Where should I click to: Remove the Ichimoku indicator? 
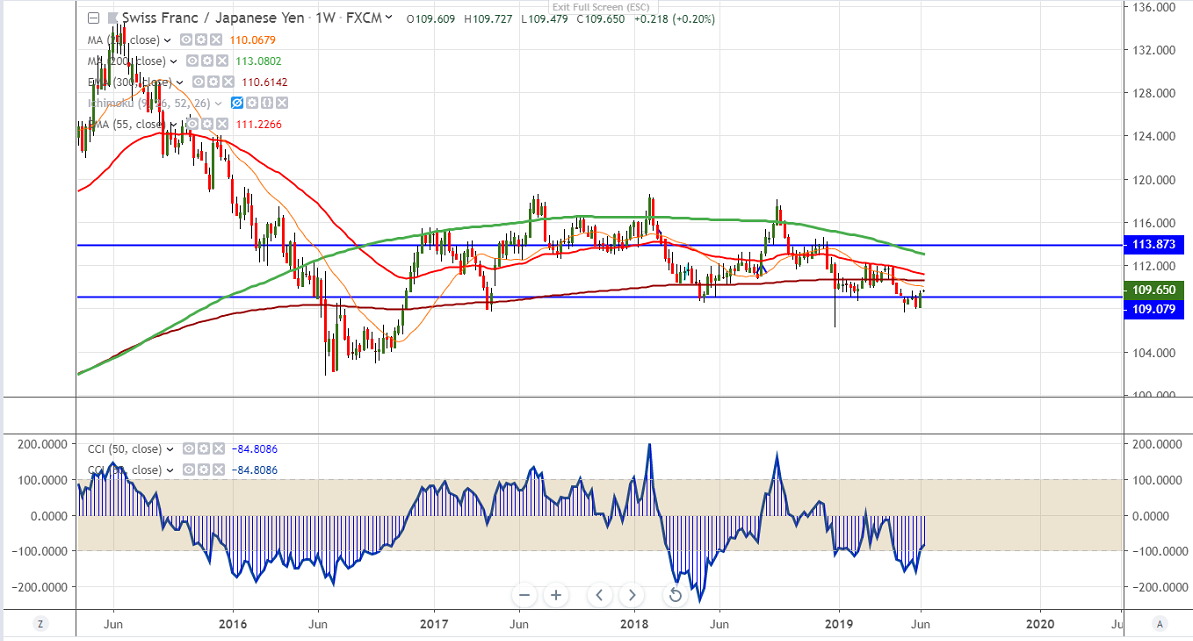coord(282,103)
